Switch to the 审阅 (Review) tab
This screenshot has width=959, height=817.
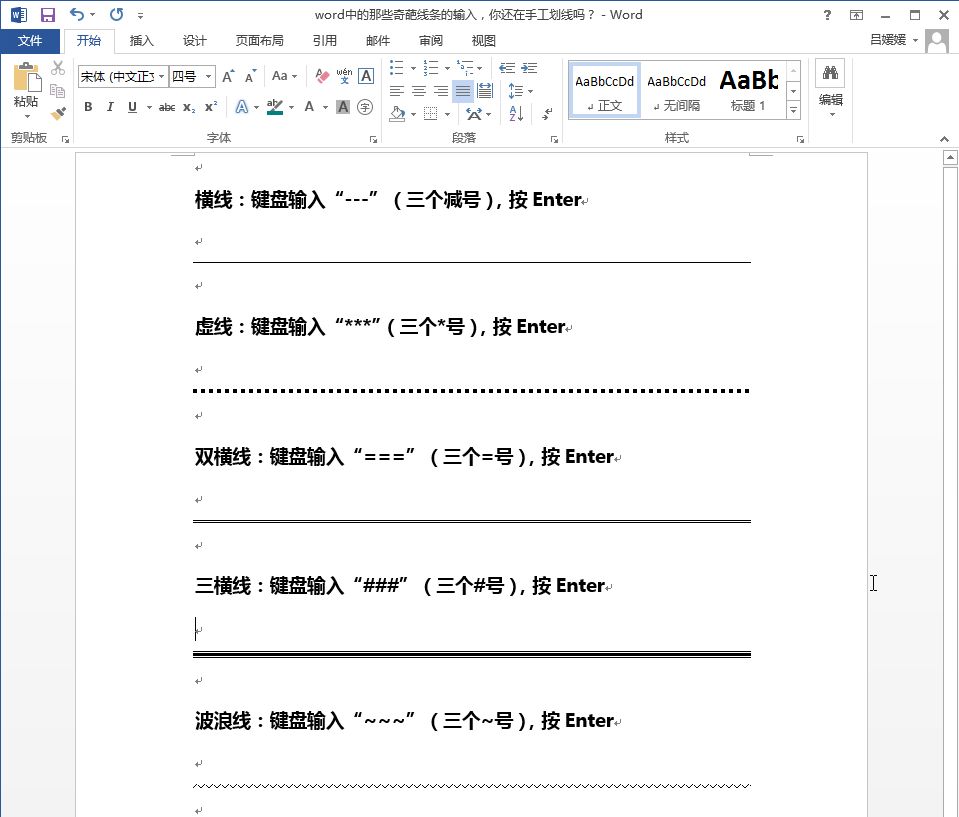click(431, 41)
